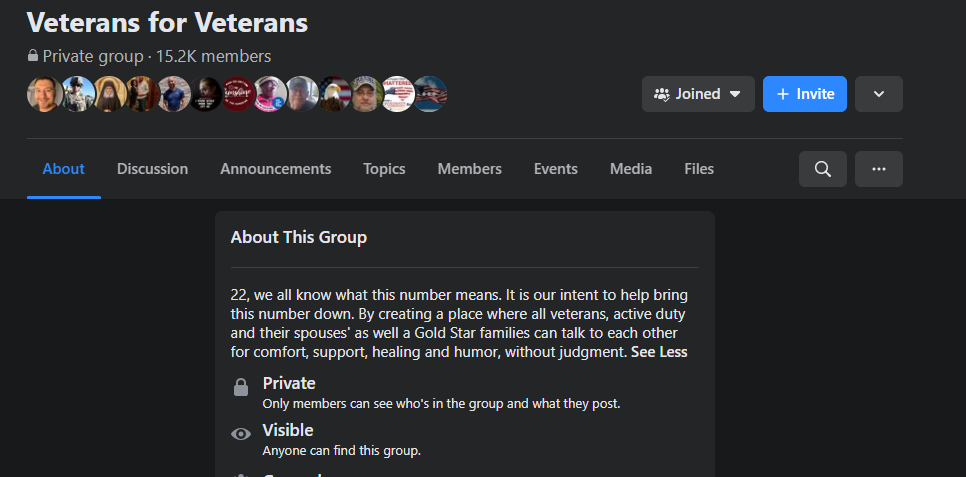This screenshot has width=966, height=477.
Task: Switch to the Media tab
Action: [x=630, y=169]
